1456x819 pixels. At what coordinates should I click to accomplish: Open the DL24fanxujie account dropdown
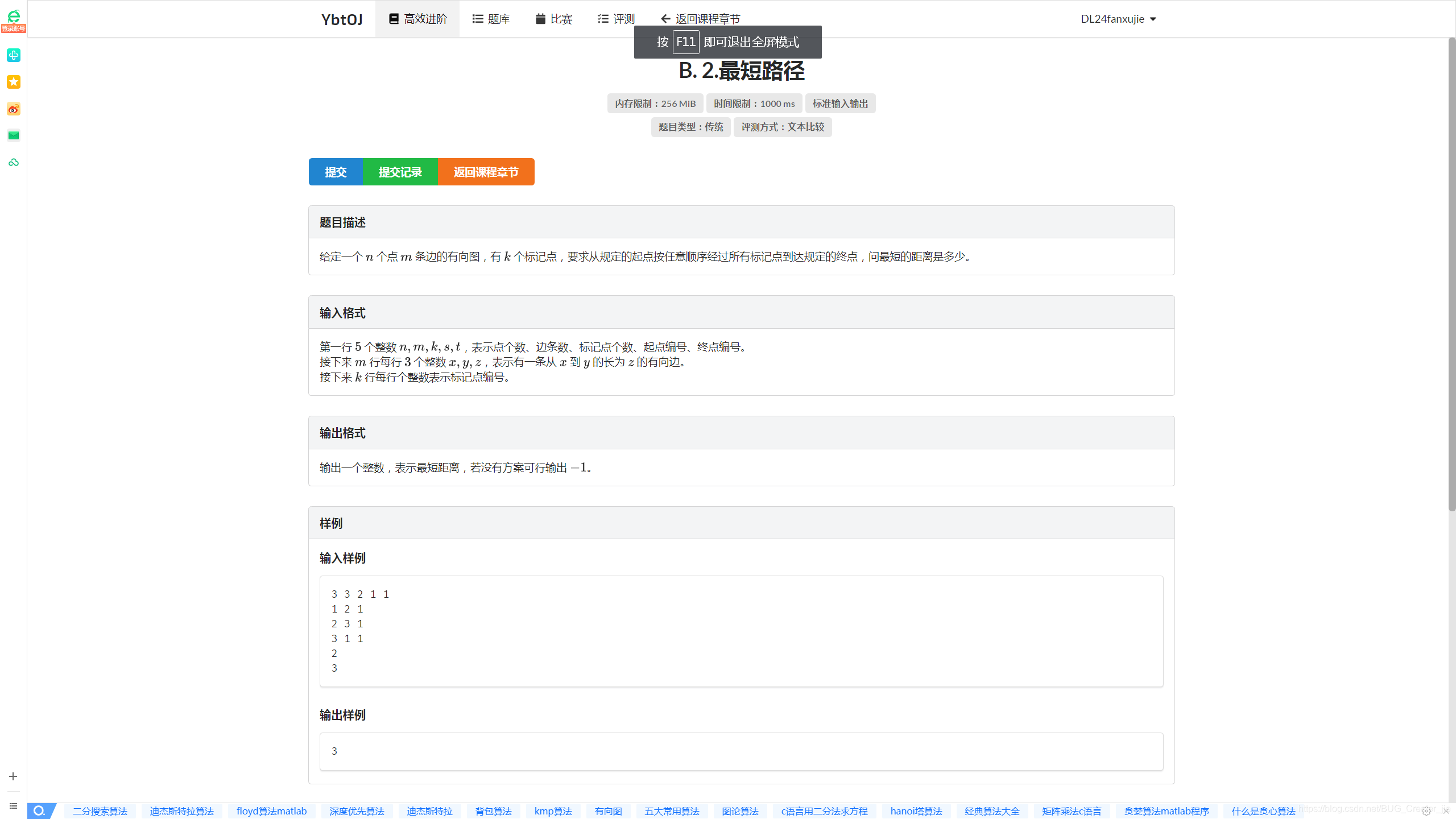pyautogui.click(x=1118, y=19)
